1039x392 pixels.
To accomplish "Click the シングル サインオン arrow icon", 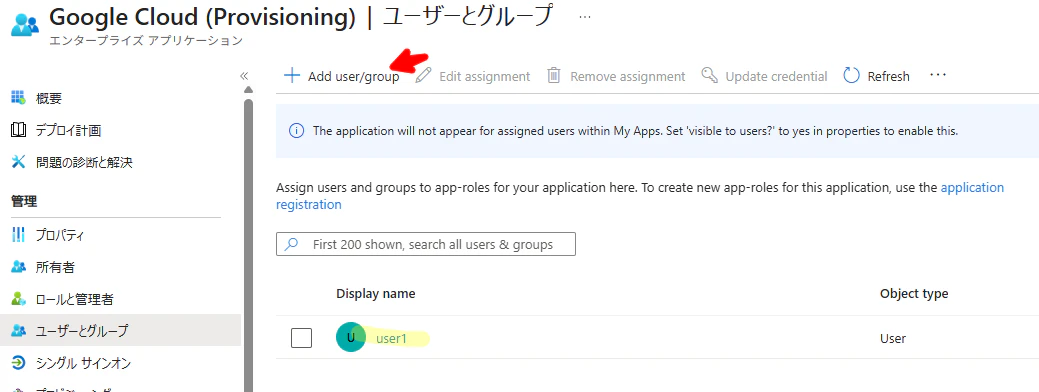I will 19,363.
